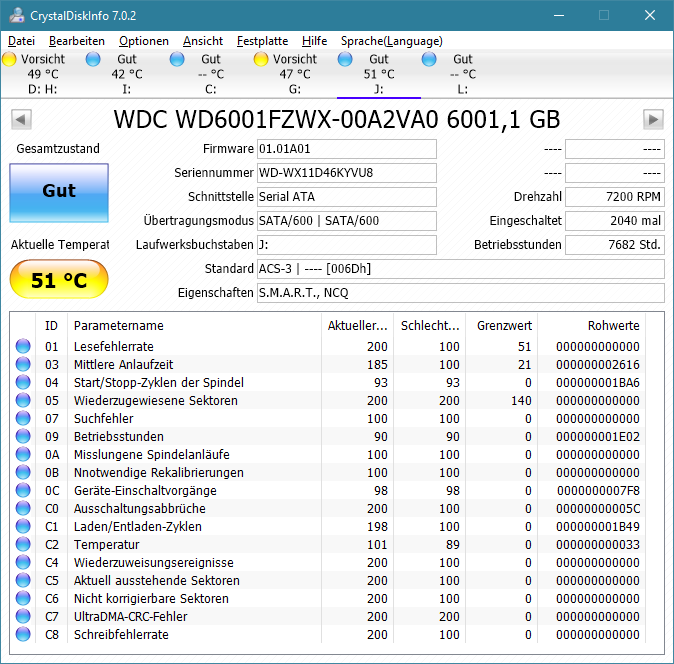The height and width of the screenshot is (664, 674).
Task: Click status orb of Ausschaltungsabbrüche row
Action: (23, 508)
